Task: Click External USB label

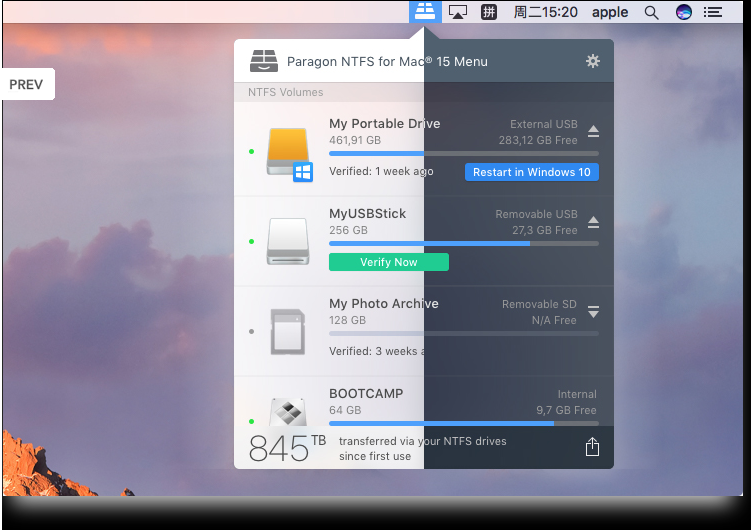Action: [544, 124]
